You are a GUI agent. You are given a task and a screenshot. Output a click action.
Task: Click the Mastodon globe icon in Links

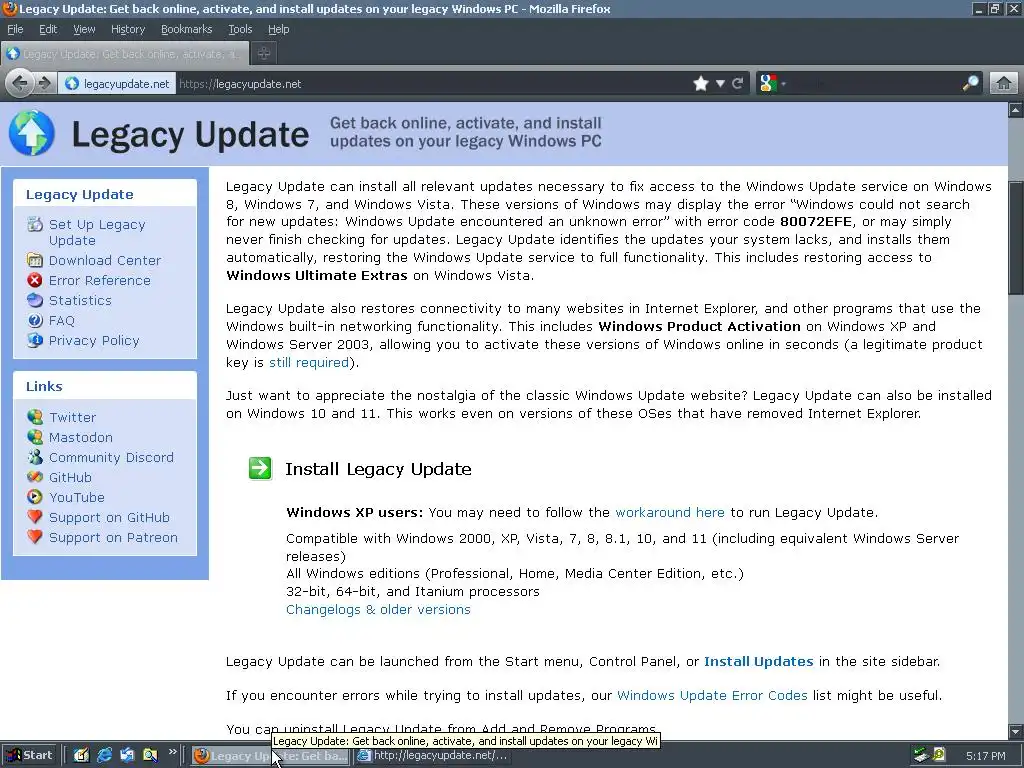point(35,437)
